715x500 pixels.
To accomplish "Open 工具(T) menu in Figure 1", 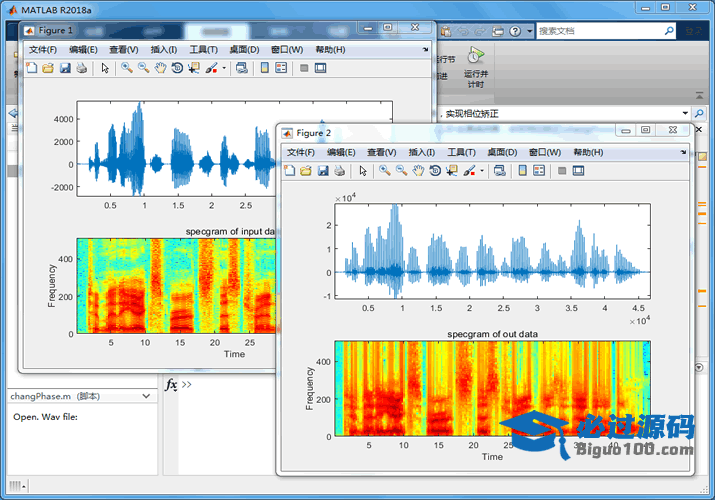I will point(204,50).
